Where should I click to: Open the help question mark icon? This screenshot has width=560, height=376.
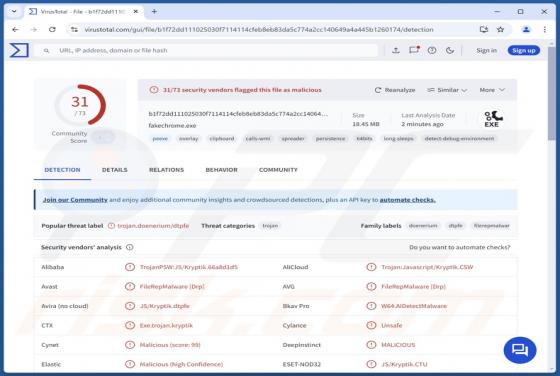point(432,50)
